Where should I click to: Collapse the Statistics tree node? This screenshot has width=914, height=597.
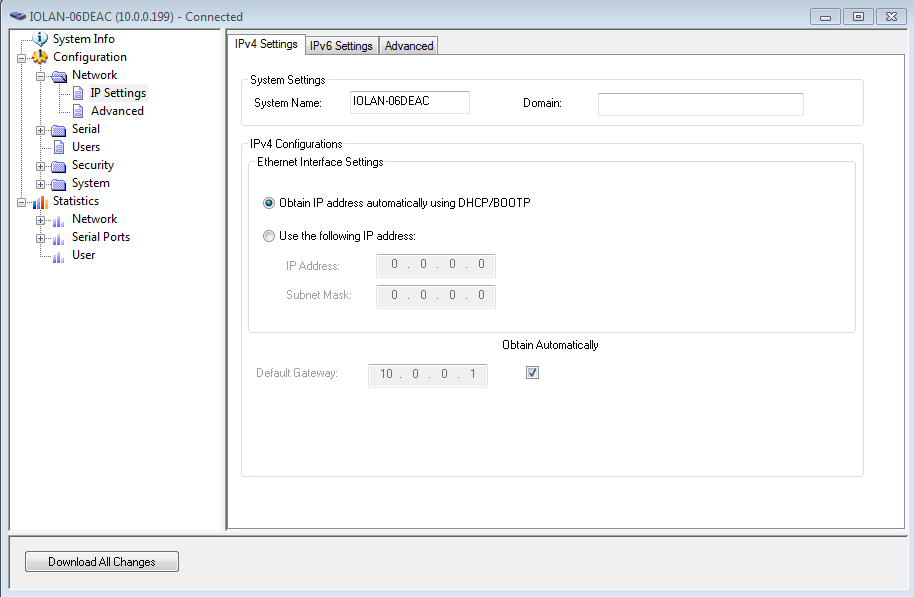[22, 203]
